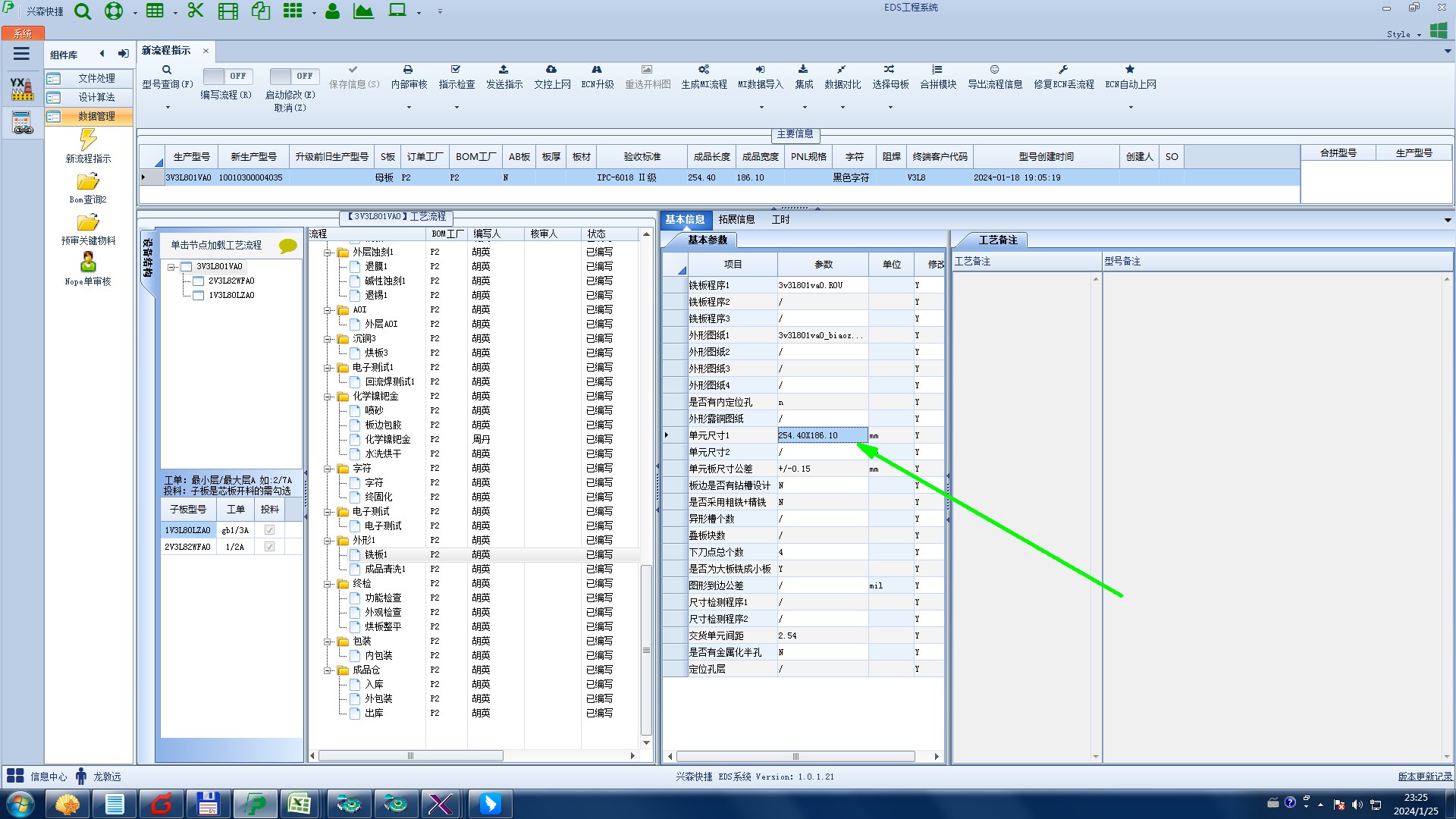Switch to the 拓展信息 tab
Screen dimensions: 1456x819
736,219
